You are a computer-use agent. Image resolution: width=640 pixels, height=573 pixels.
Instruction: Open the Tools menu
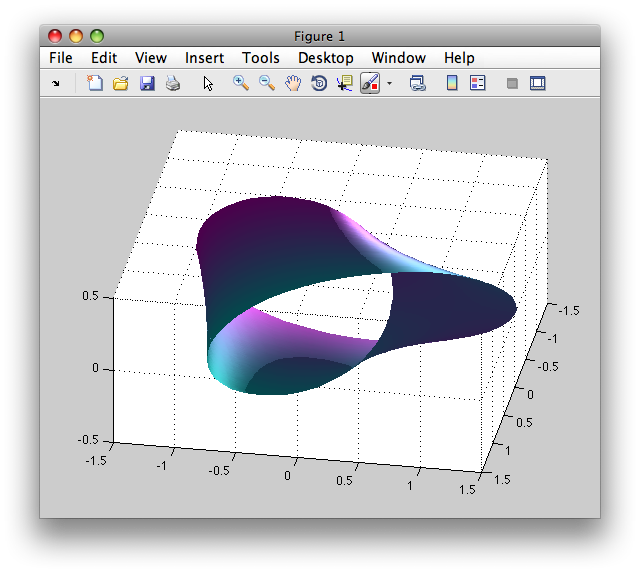point(261,58)
